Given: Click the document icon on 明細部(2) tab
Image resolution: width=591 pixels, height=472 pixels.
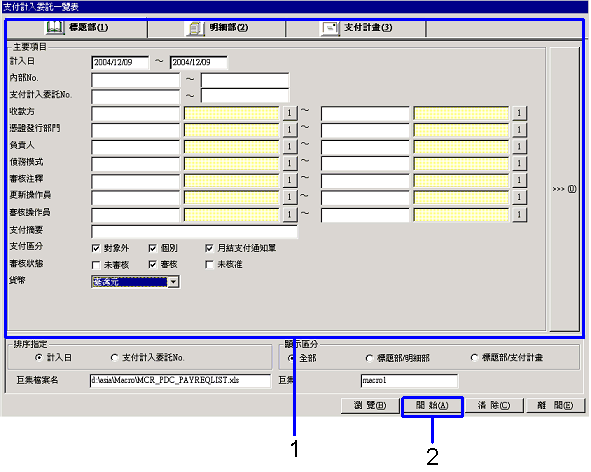Looking at the screenshot, I should 195,28.
